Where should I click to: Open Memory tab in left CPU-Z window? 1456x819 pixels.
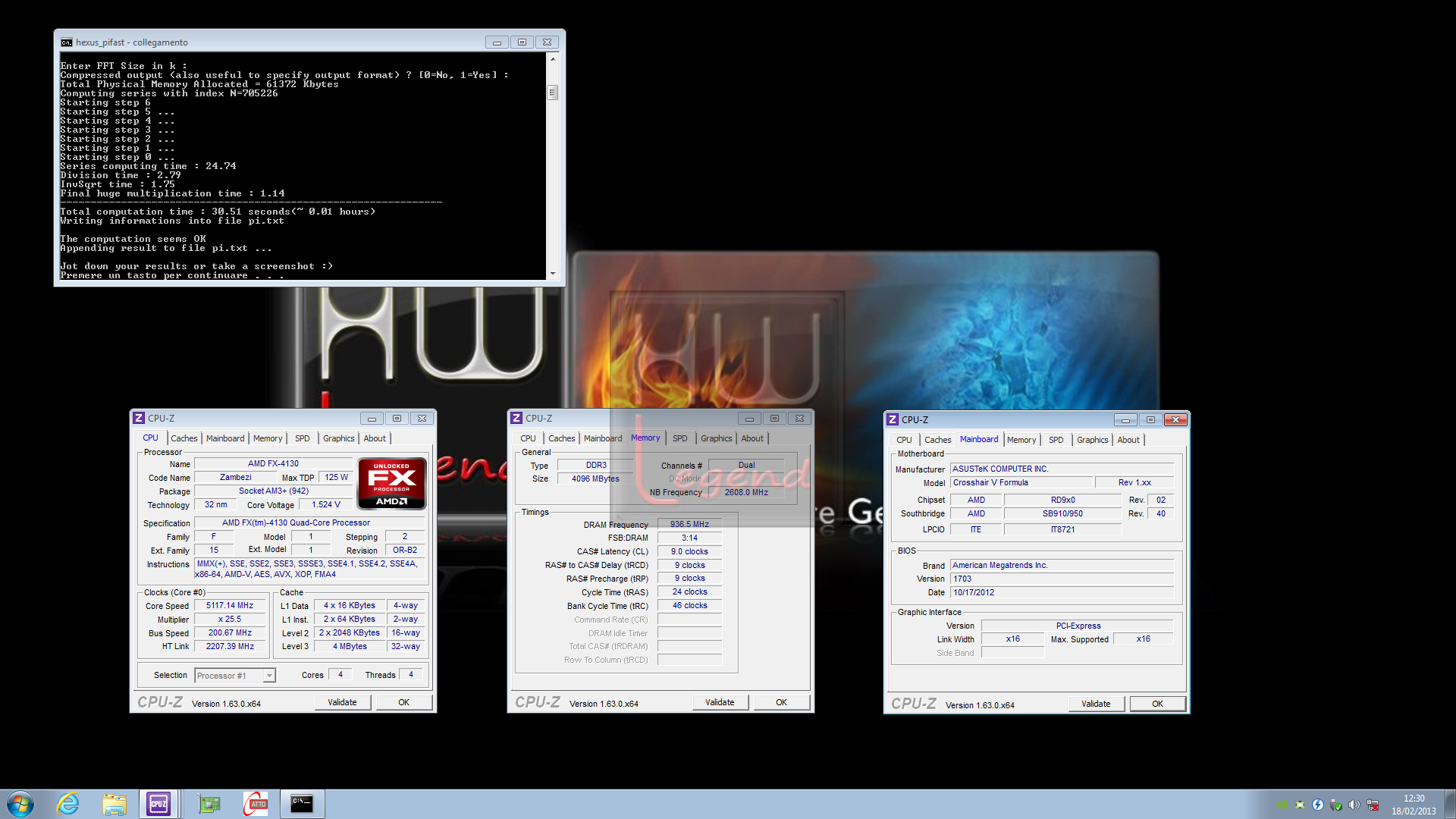[x=268, y=438]
